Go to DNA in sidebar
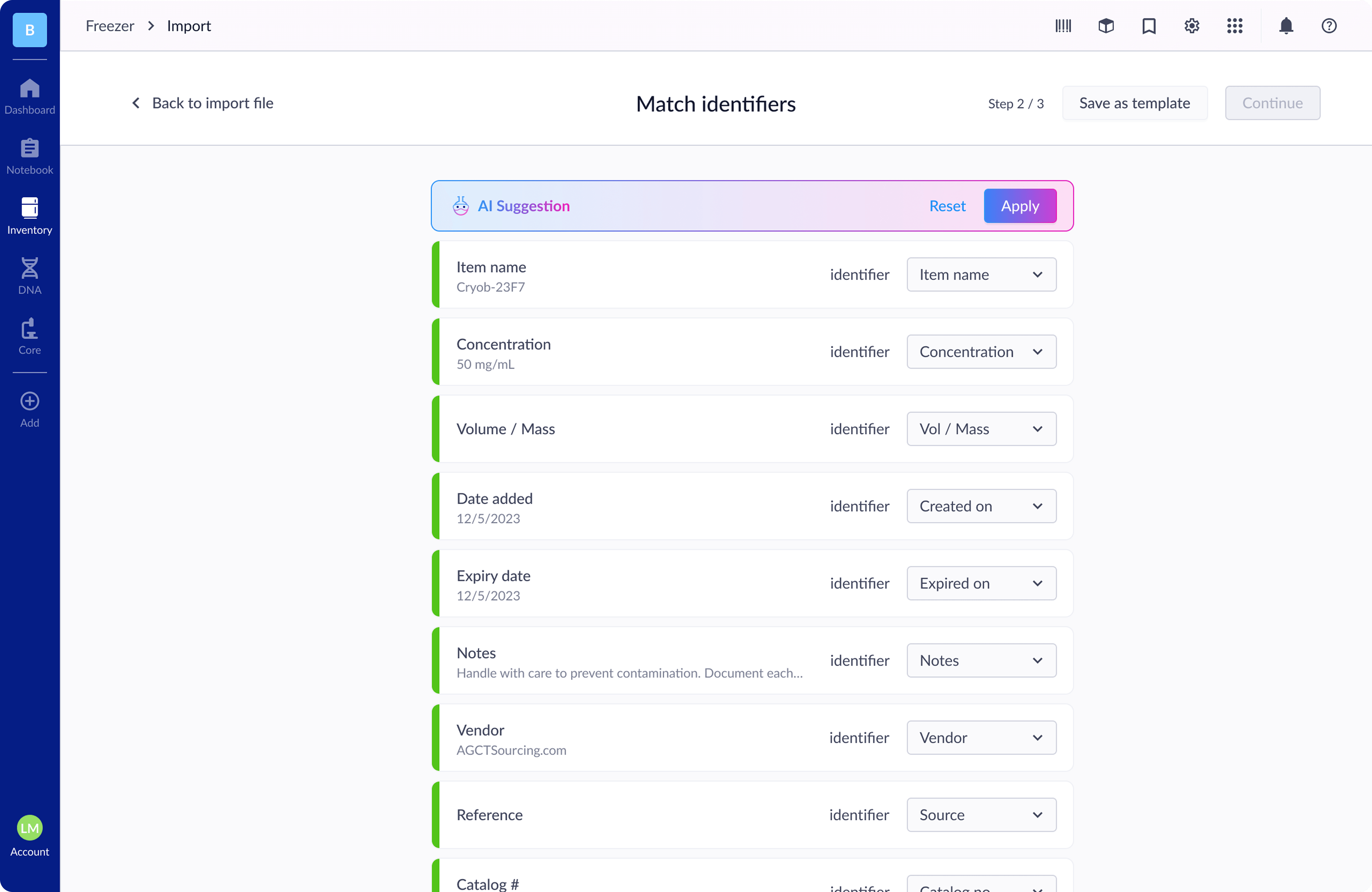The width and height of the screenshot is (1372, 892). point(29,276)
